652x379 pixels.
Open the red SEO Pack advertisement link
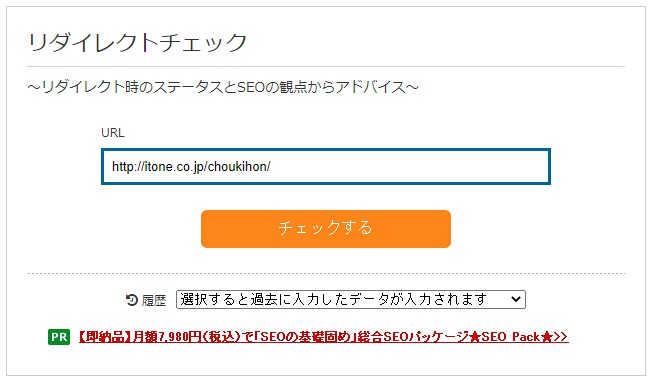pos(323,337)
